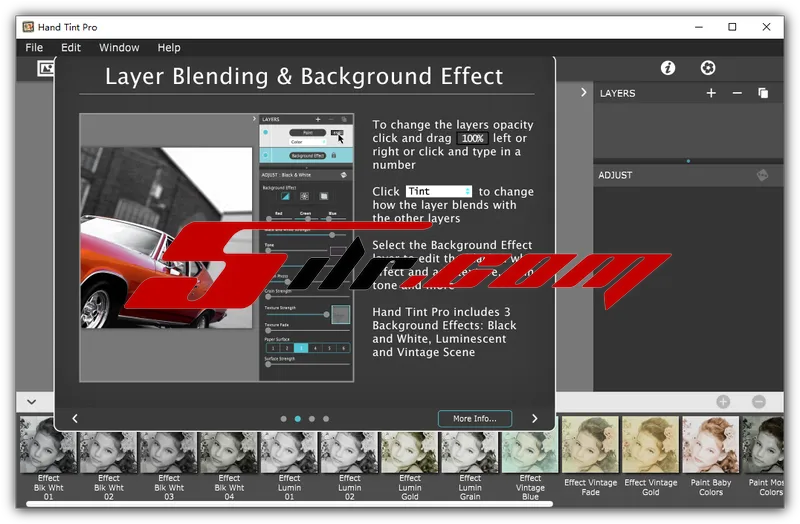
Task: Jump to the first tutorial page dot
Action: 284,419
